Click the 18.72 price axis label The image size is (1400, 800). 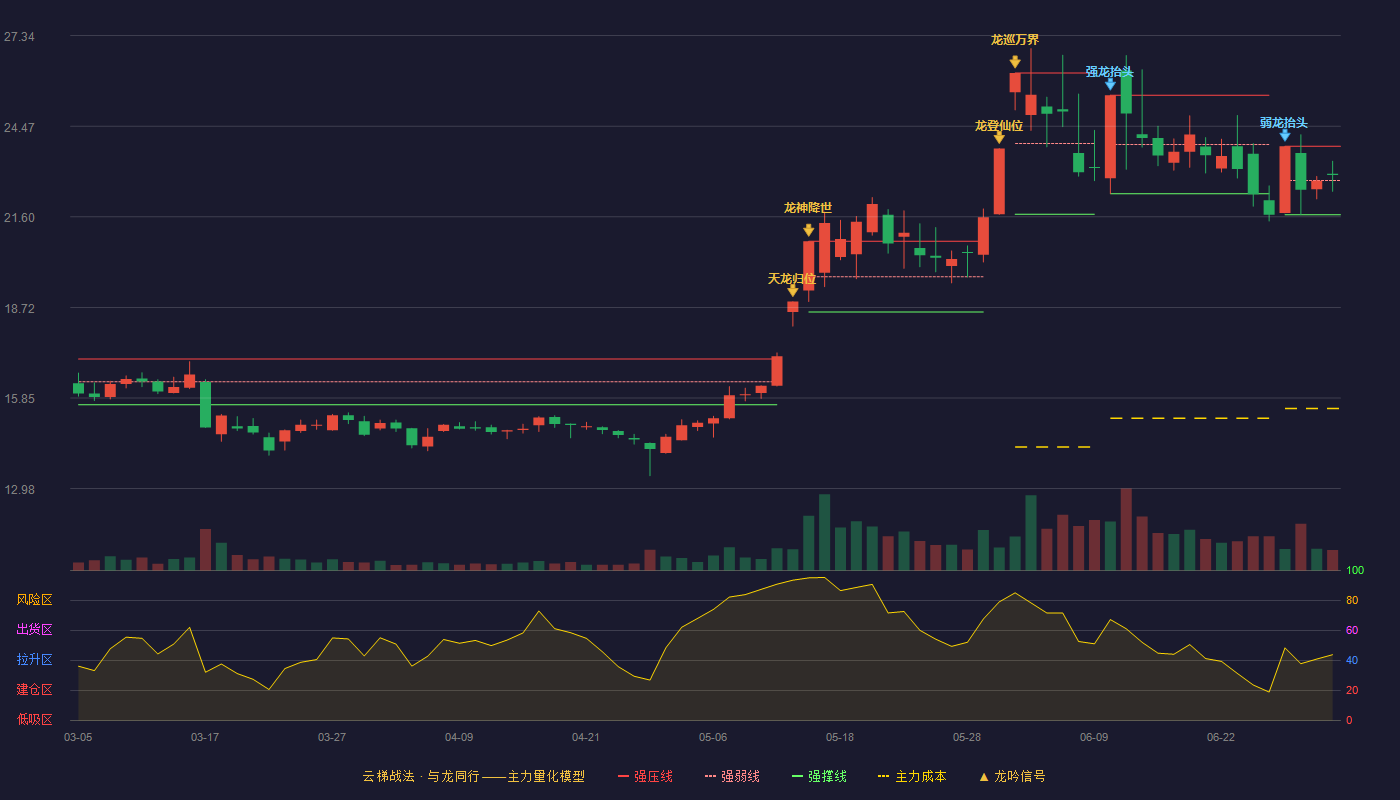19,309
